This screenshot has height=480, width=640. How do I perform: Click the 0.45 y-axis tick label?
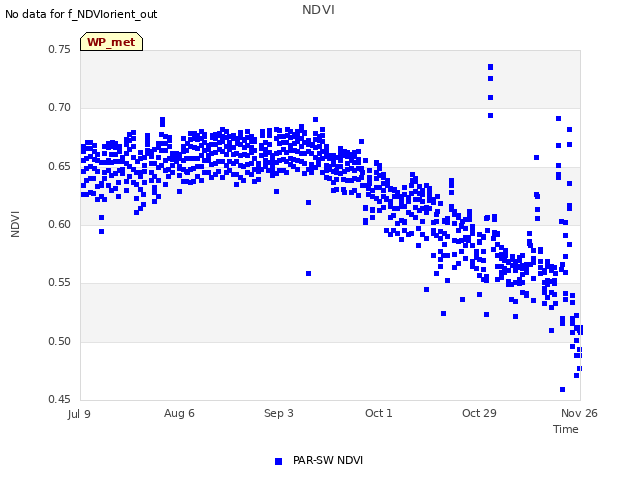tap(60, 399)
